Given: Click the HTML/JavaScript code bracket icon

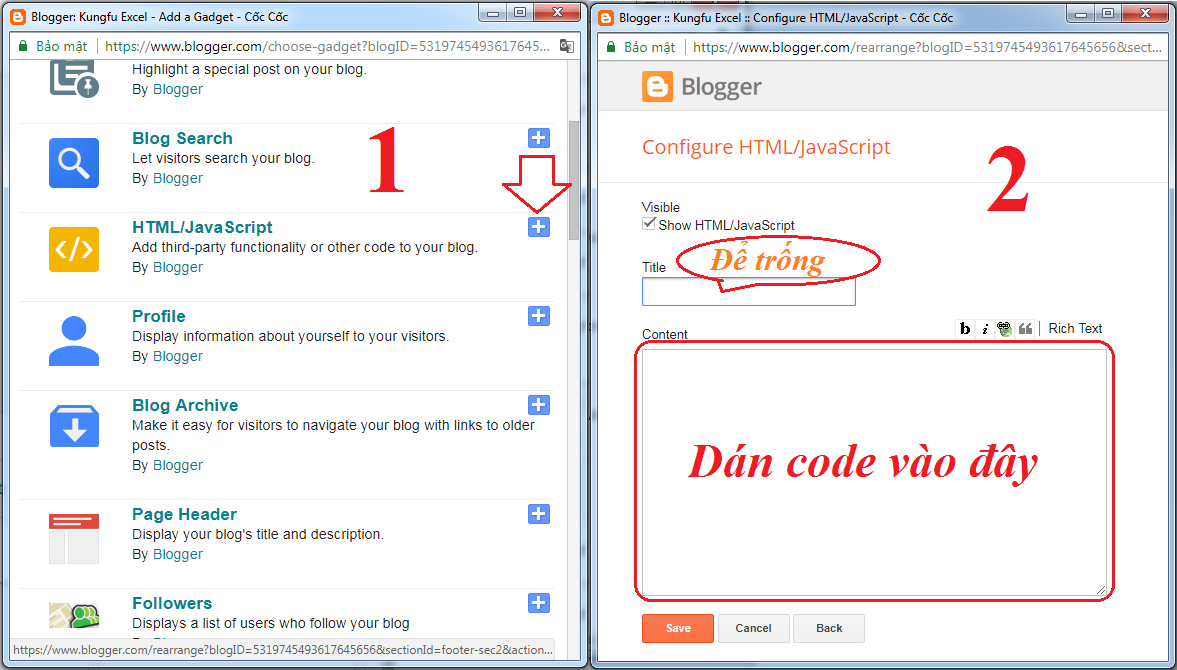Looking at the screenshot, I should [74, 249].
